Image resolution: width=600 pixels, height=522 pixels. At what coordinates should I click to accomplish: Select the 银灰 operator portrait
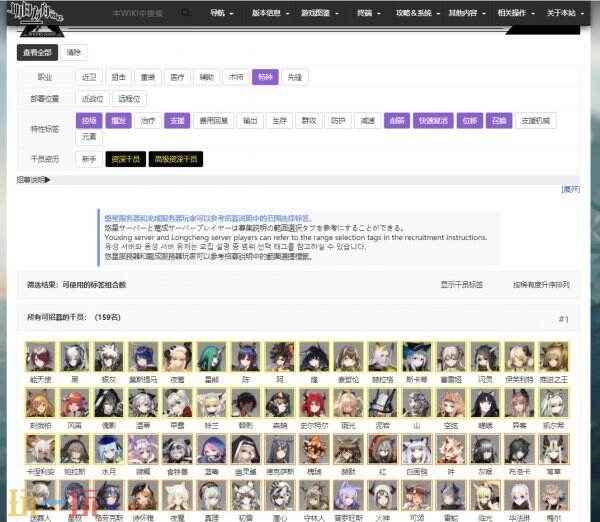pos(109,357)
